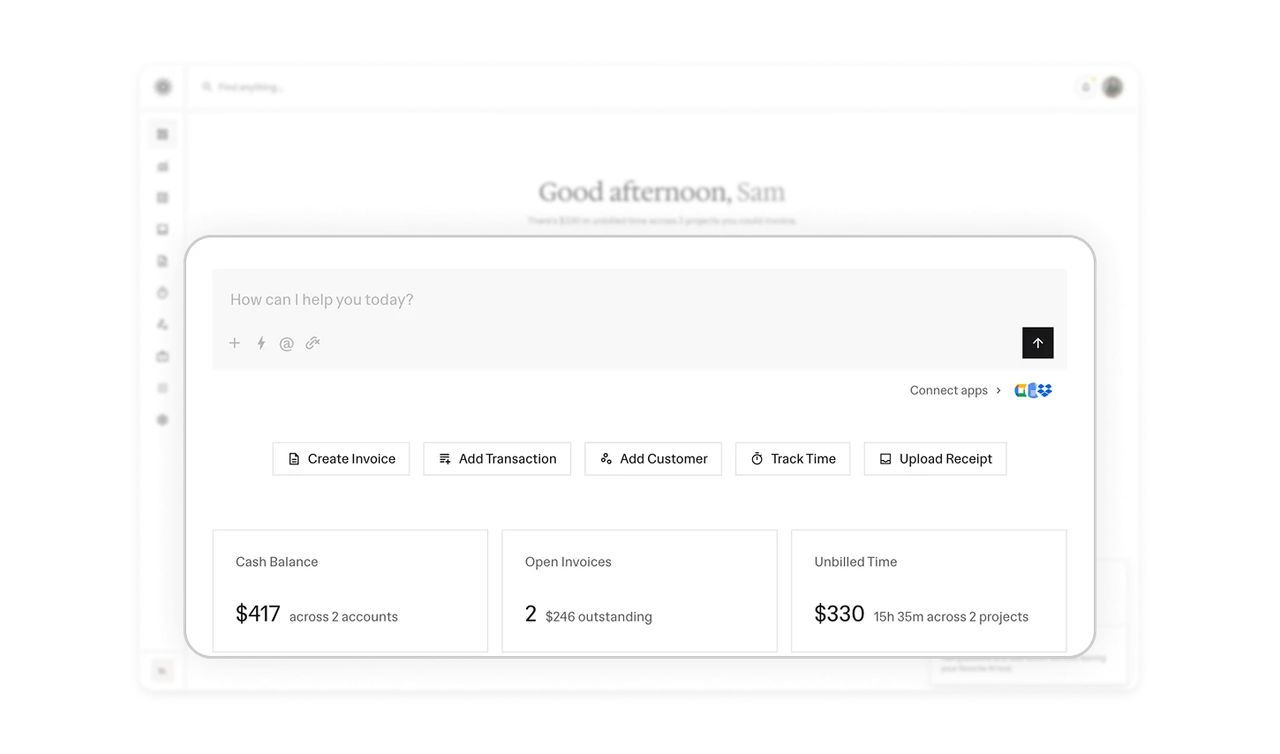Click the "$246 outstanding" text
Screen dimensions: 1280x754
click(599, 617)
